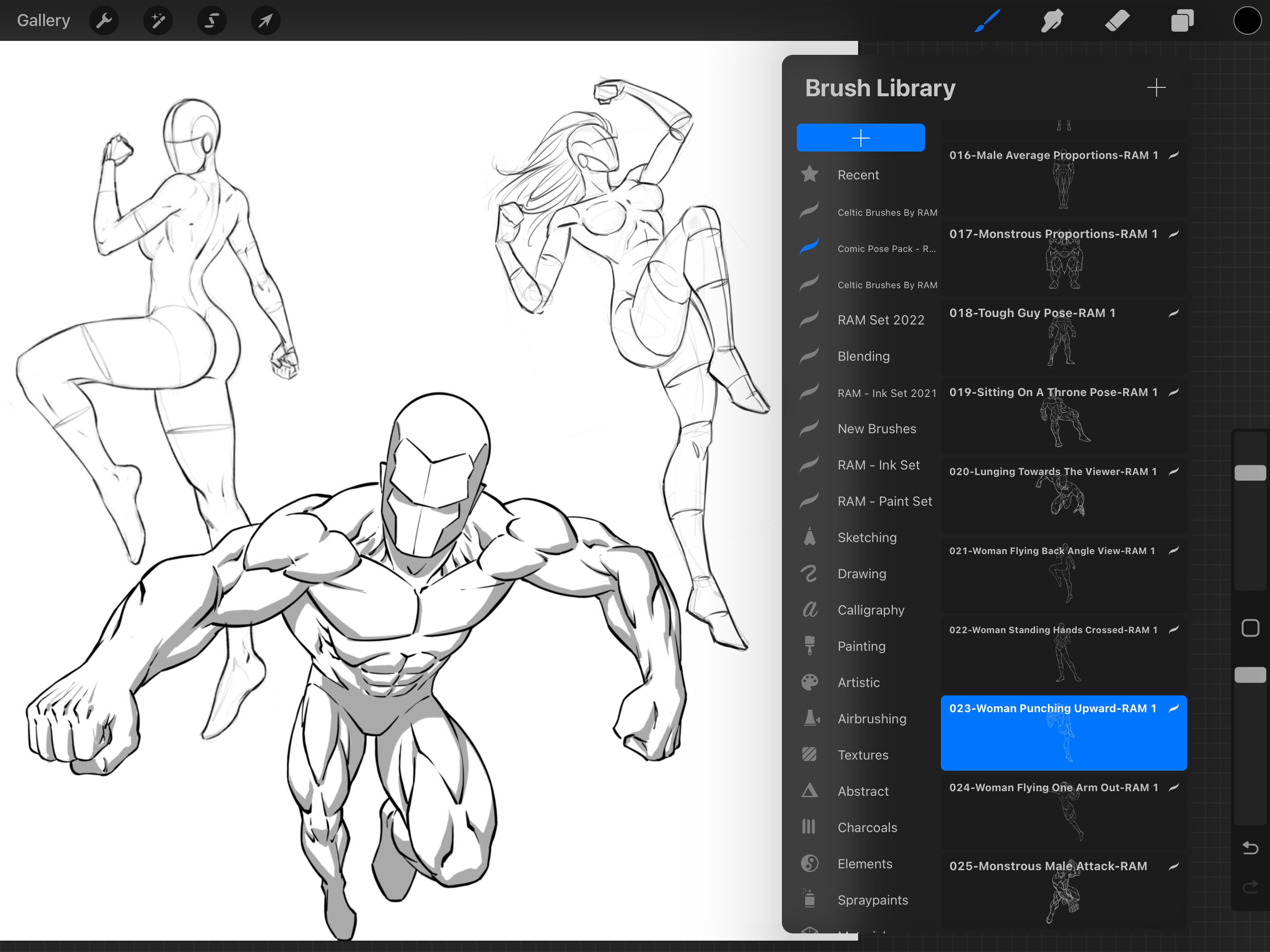
Task: Switch to the Sketching brush set
Action: coord(867,537)
